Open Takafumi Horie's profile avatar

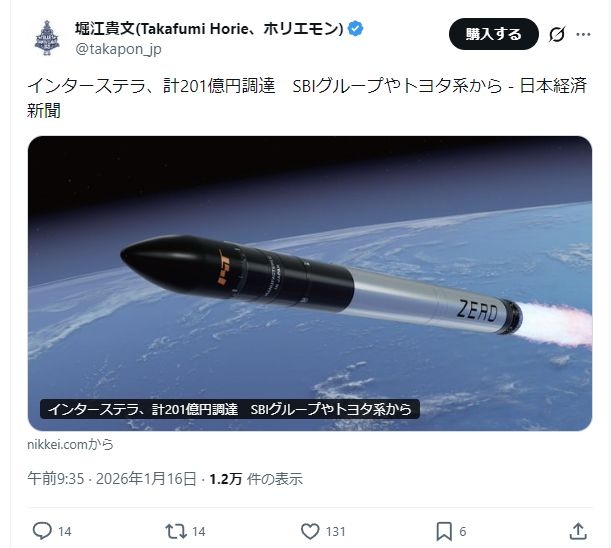47,38
